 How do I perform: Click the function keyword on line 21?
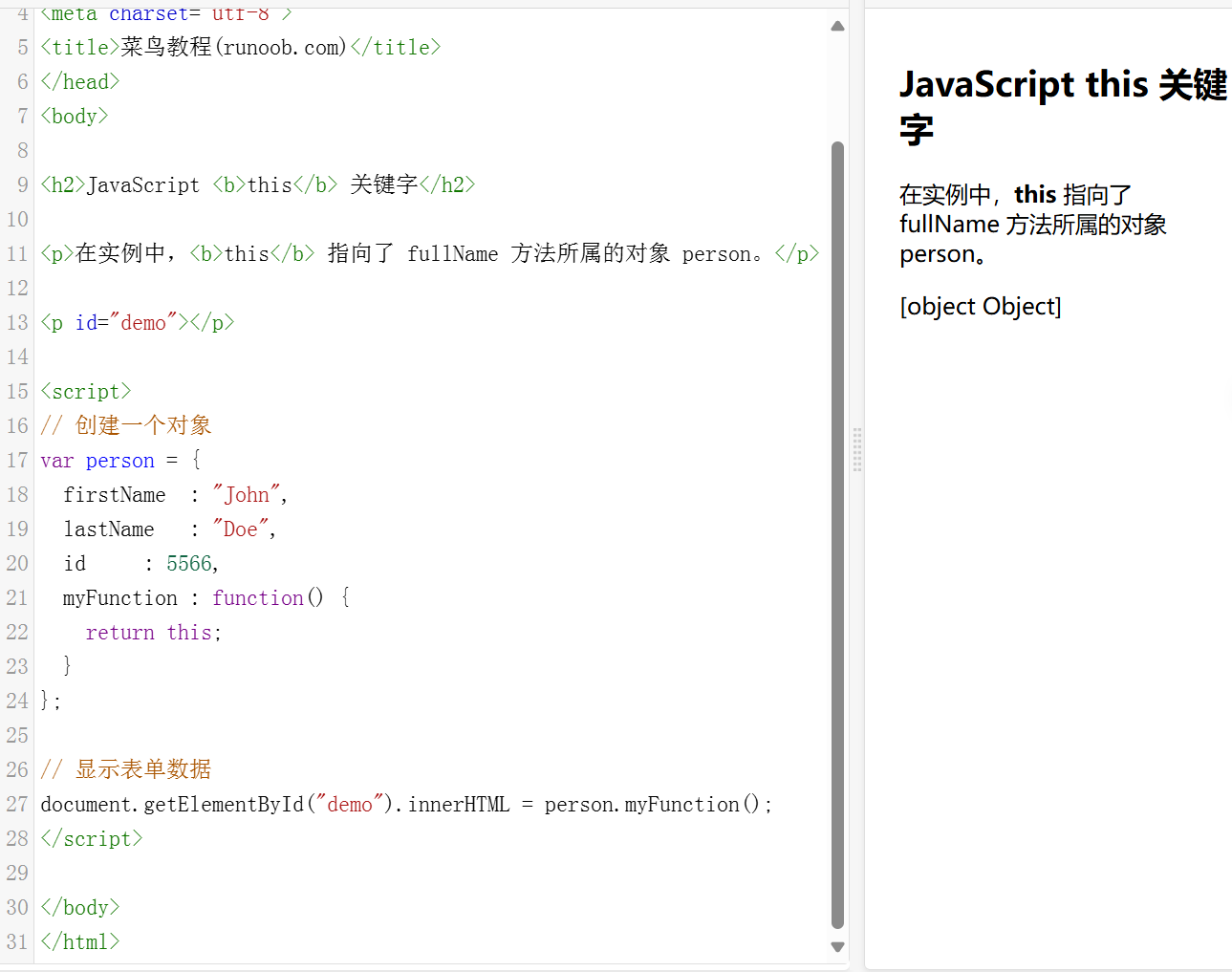[x=258, y=598]
